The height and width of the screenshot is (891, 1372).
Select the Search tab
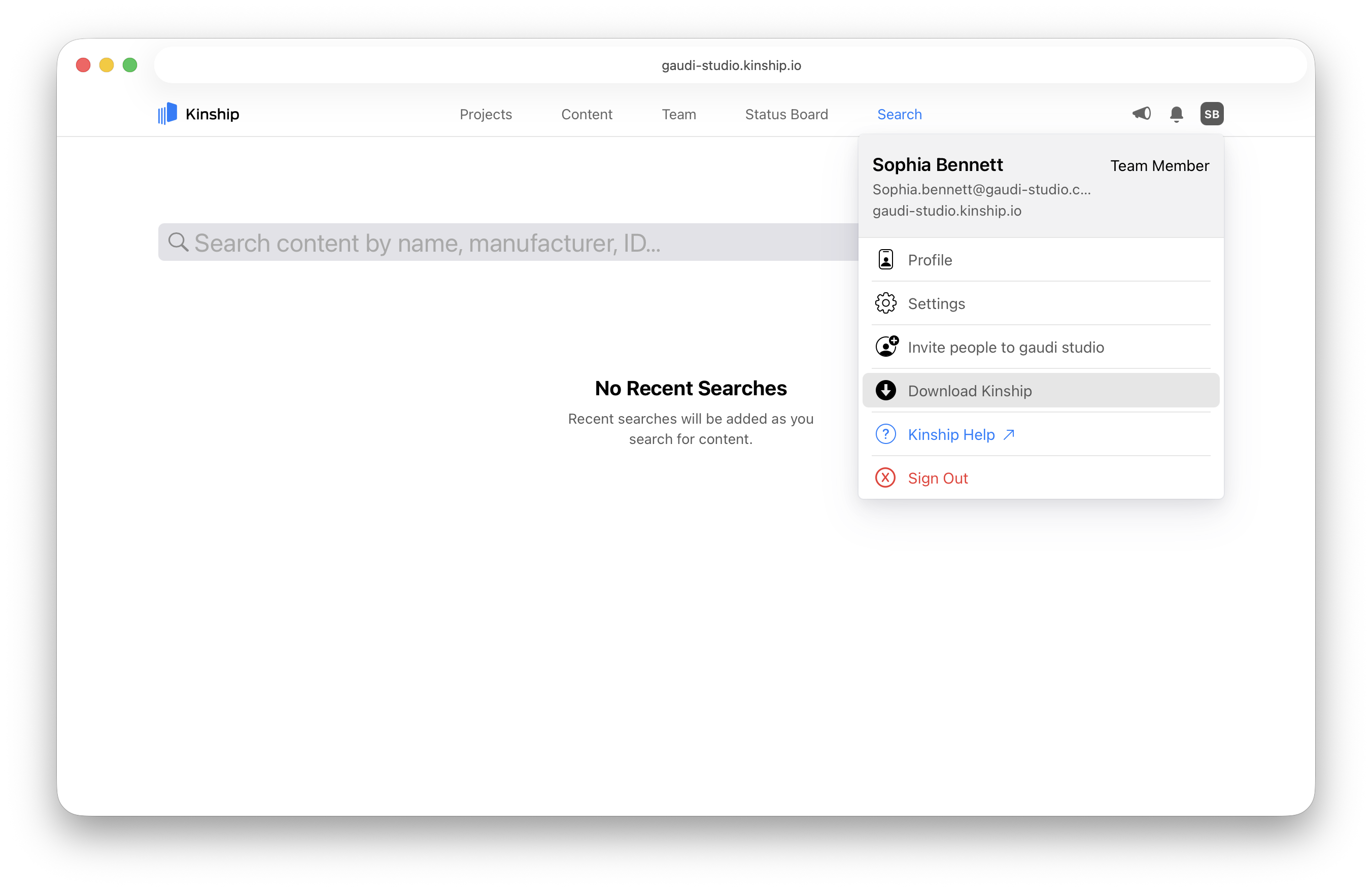(899, 114)
